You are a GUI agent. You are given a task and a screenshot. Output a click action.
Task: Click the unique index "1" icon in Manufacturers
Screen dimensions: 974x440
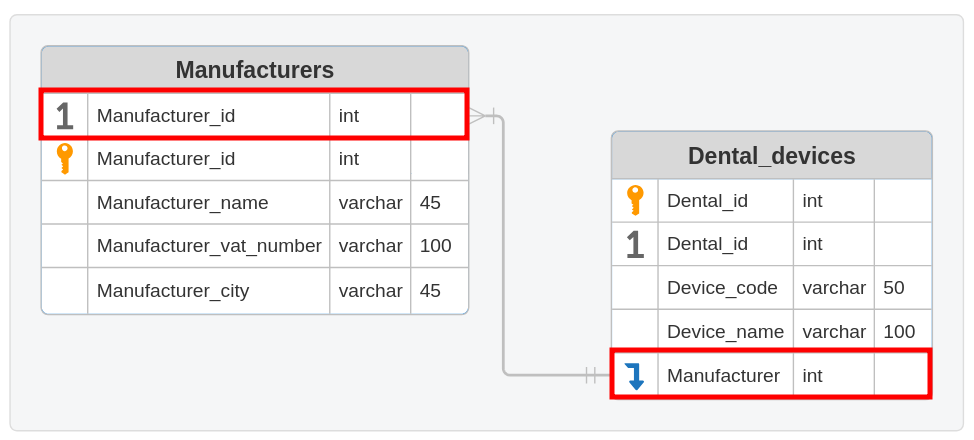[x=64, y=116]
